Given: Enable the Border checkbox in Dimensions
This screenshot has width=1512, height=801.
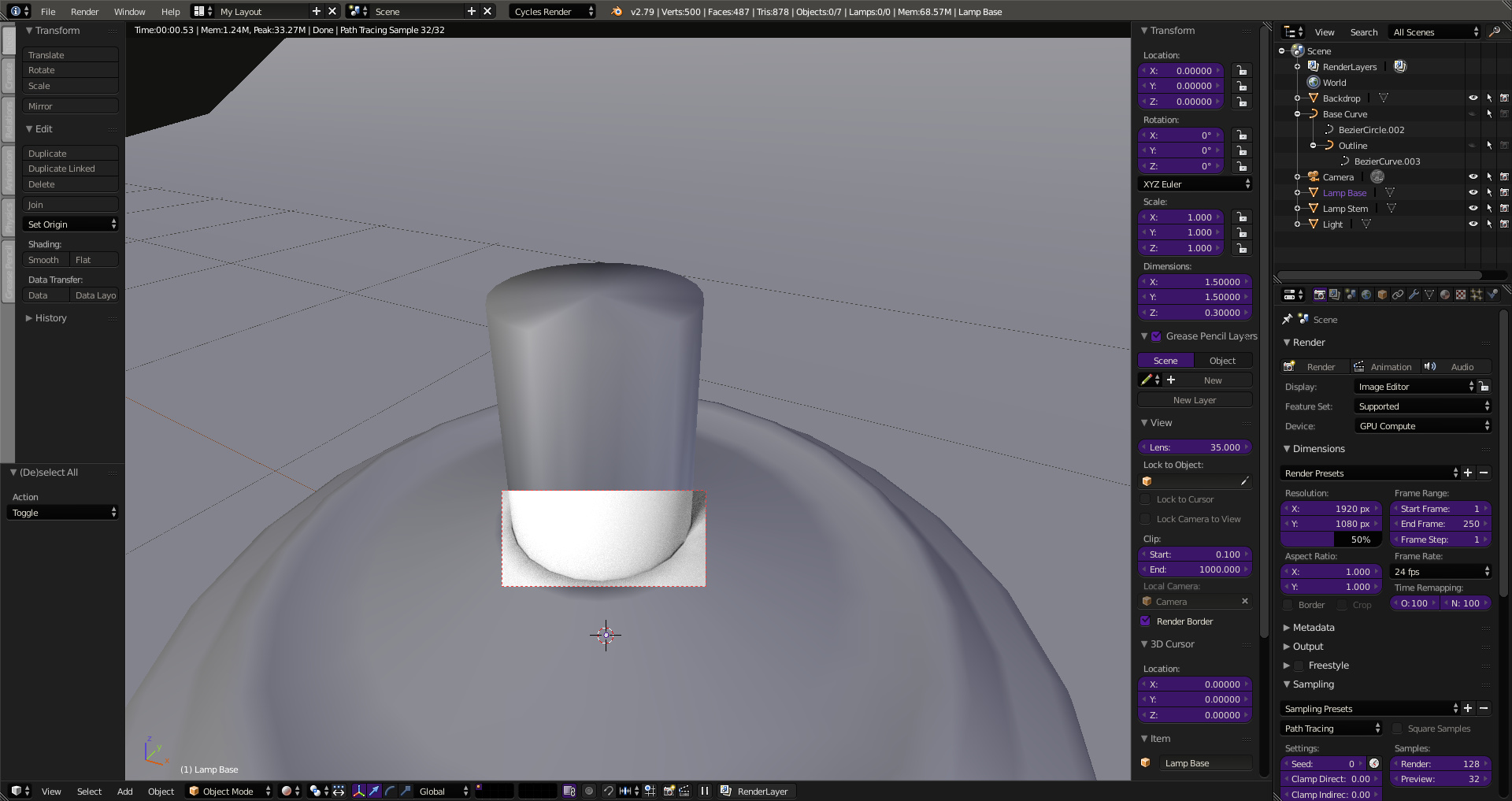Looking at the screenshot, I should pos(1288,605).
